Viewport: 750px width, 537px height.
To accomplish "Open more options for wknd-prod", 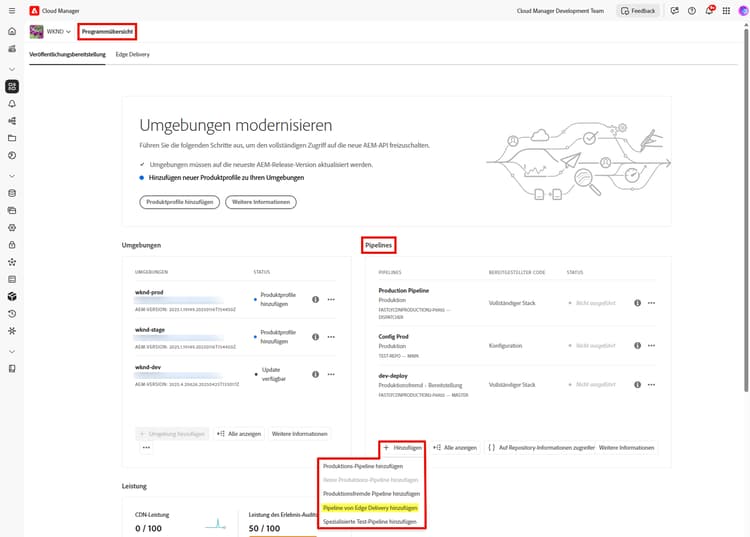I will tap(331, 299).
